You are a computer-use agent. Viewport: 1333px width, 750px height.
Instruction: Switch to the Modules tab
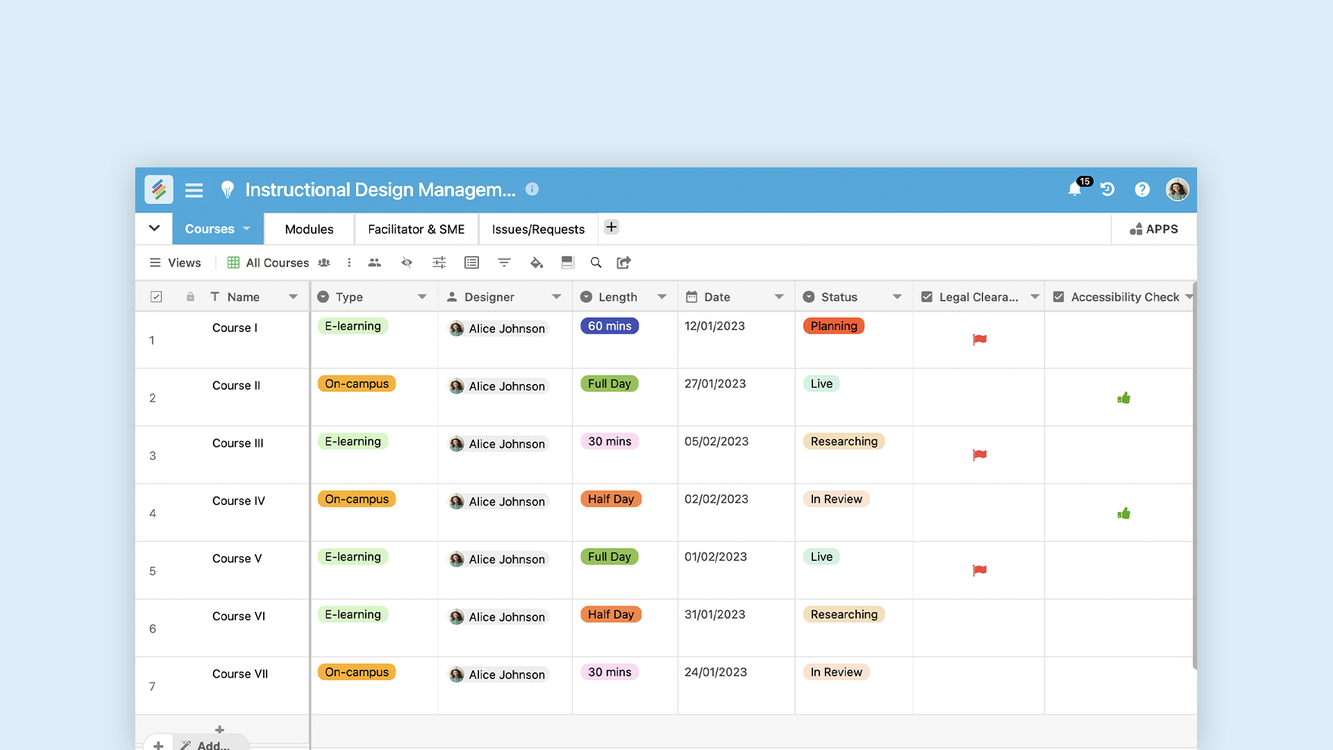[309, 229]
